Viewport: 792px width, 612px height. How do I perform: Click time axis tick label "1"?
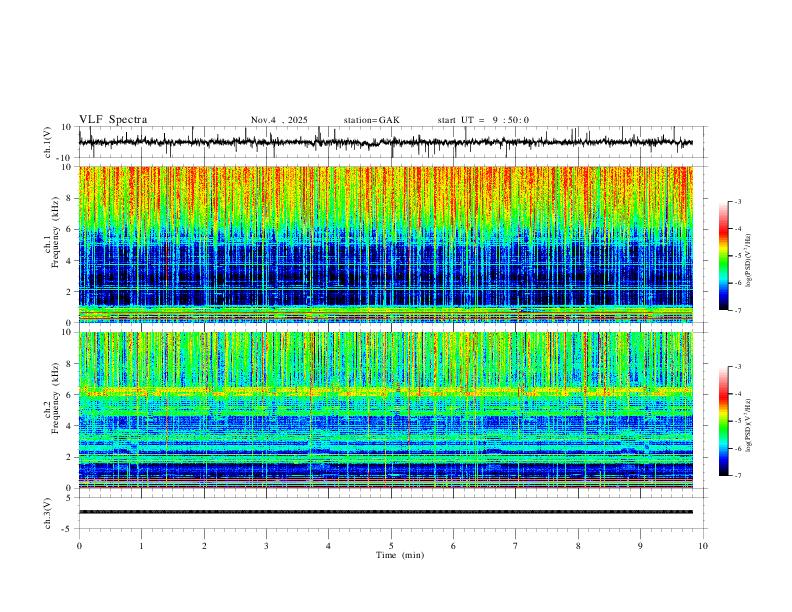click(x=141, y=546)
